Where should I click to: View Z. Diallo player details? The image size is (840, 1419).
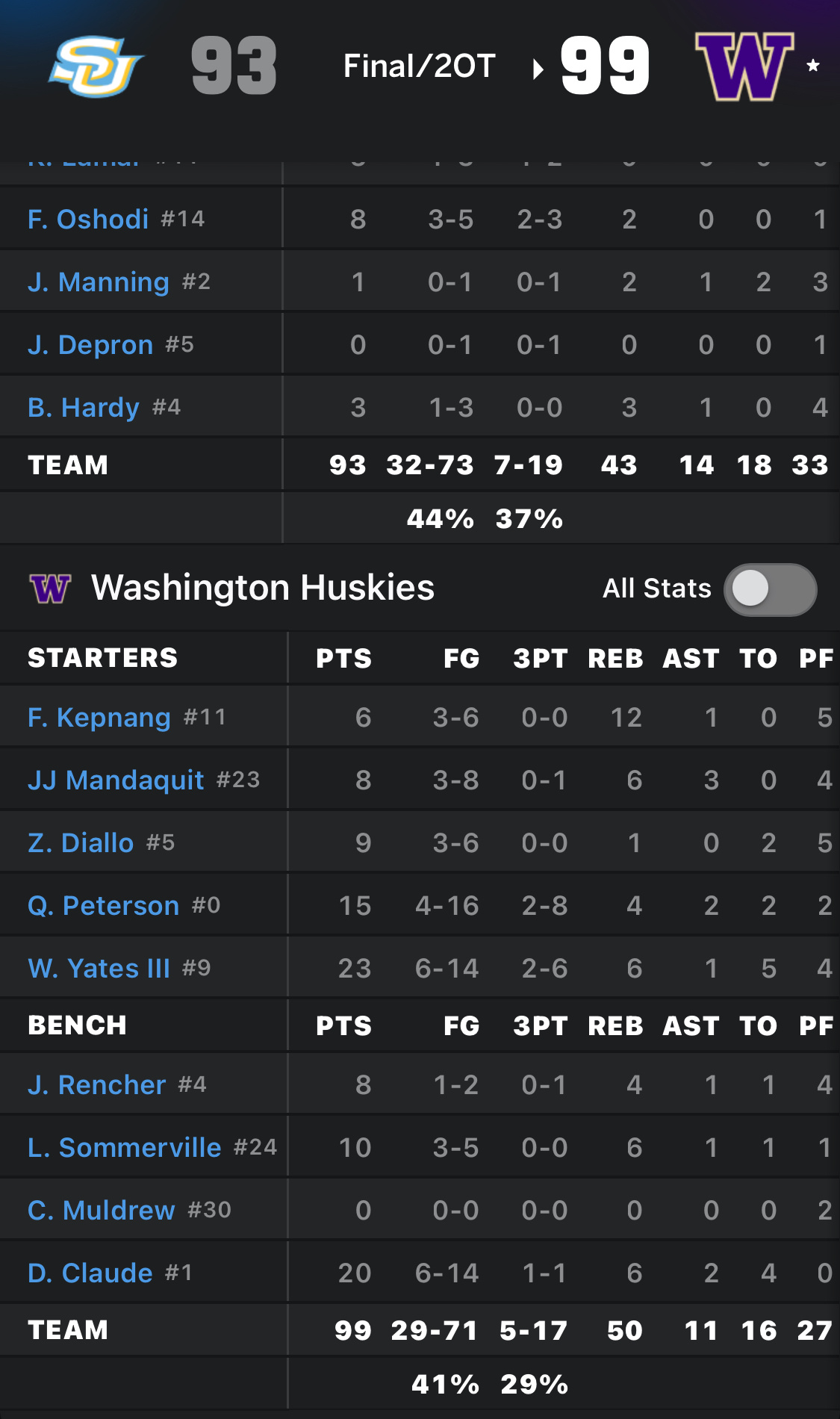81,843
